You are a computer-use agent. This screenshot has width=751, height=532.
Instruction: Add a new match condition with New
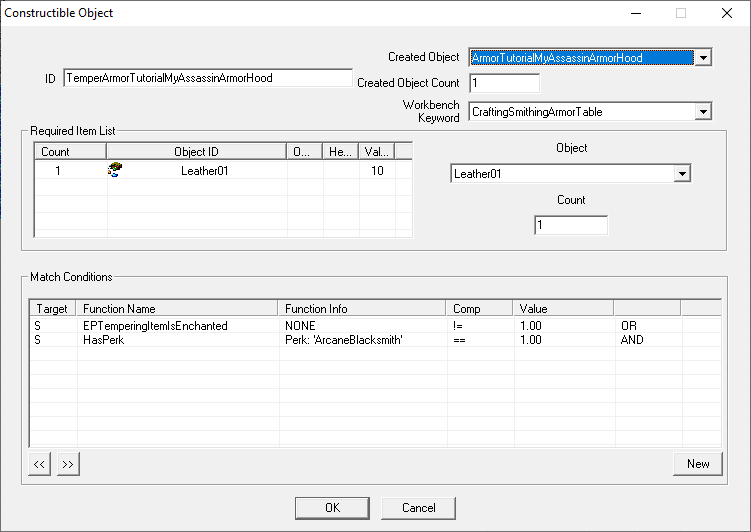click(x=698, y=464)
